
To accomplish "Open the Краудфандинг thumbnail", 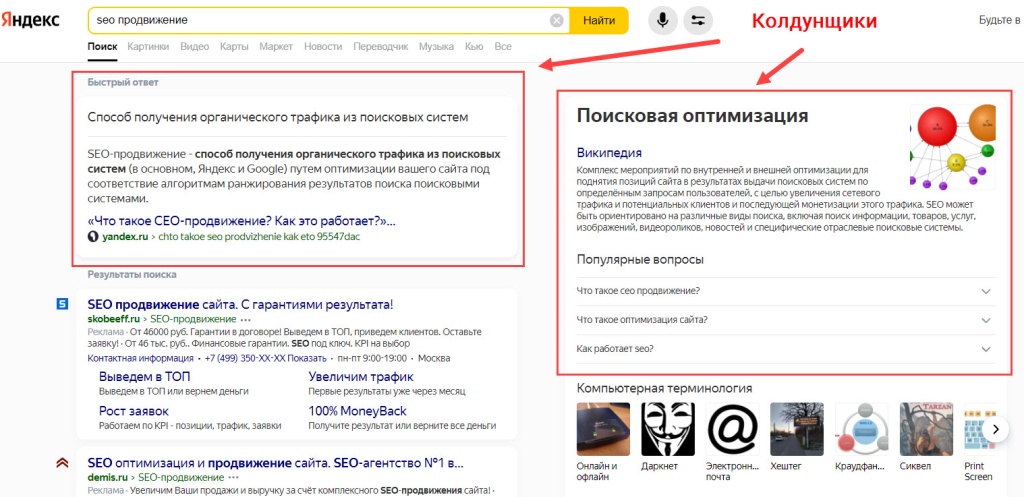I will pyautogui.click(x=861, y=428).
